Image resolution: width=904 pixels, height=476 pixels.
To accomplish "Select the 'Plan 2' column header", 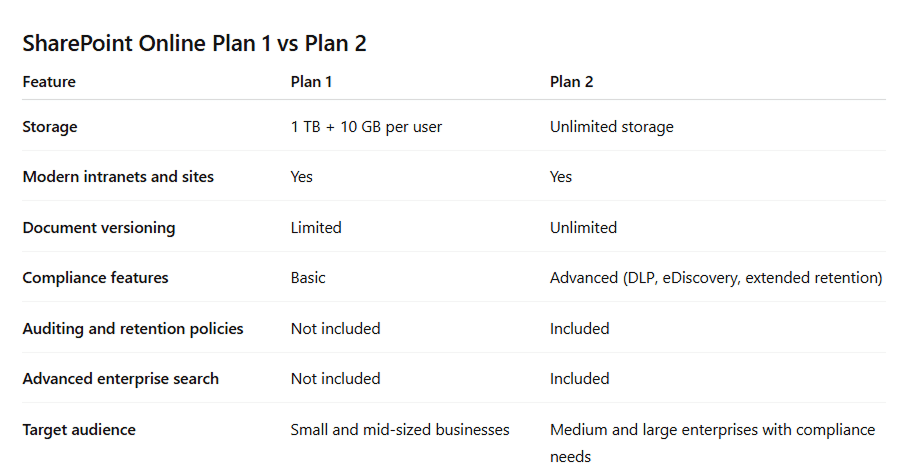I will coord(571,82).
